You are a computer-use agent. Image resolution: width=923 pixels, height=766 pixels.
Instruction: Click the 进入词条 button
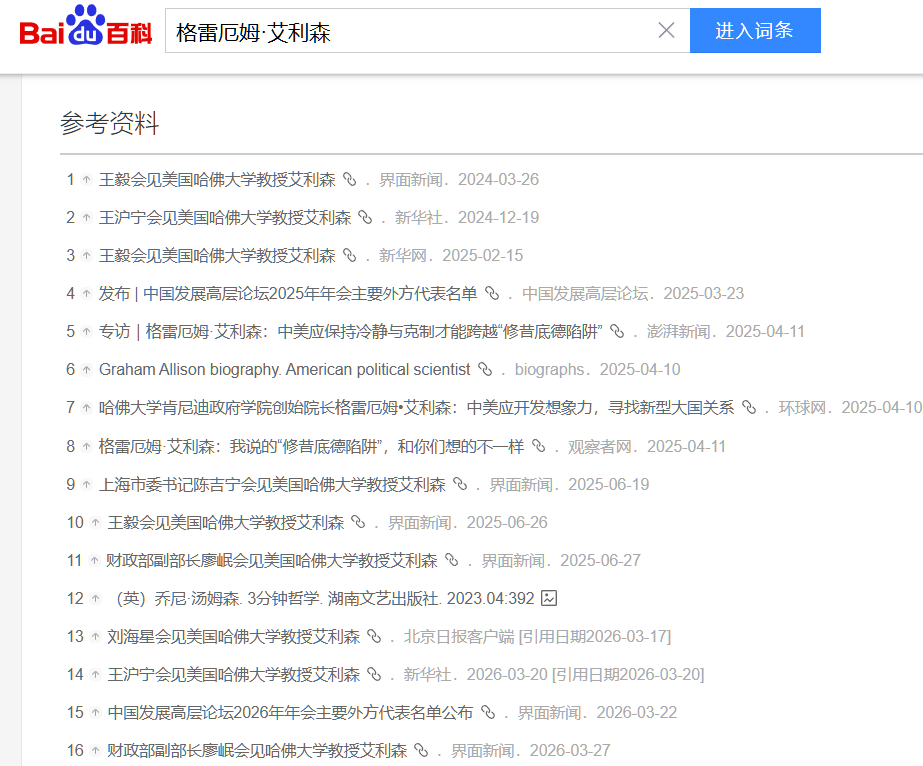click(x=755, y=31)
